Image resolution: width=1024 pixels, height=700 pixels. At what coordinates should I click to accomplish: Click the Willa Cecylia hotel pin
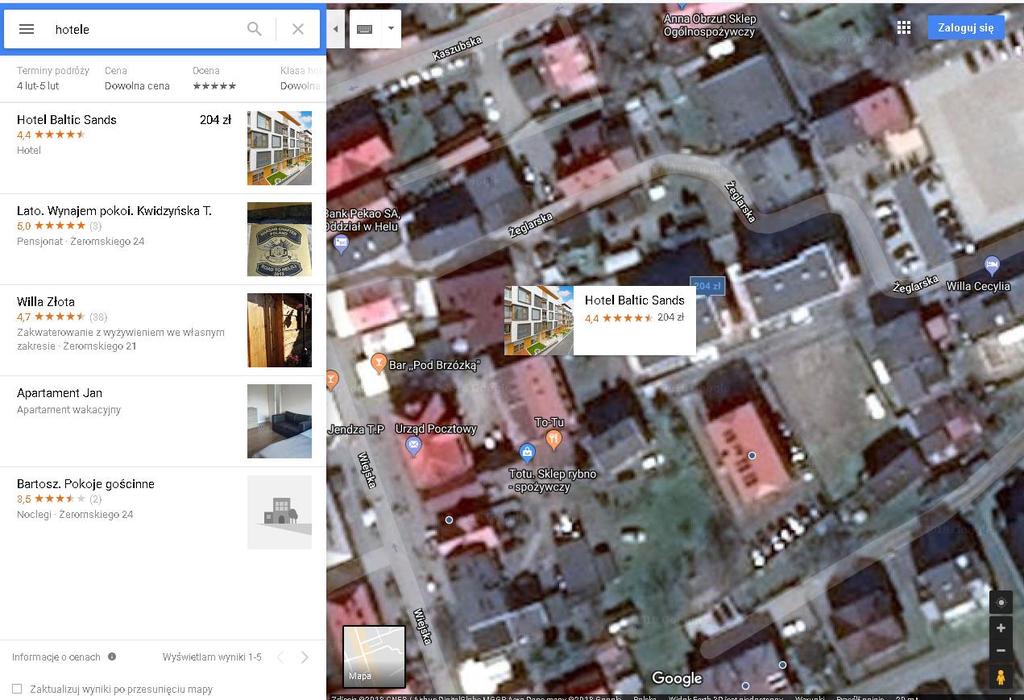tap(992, 266)
